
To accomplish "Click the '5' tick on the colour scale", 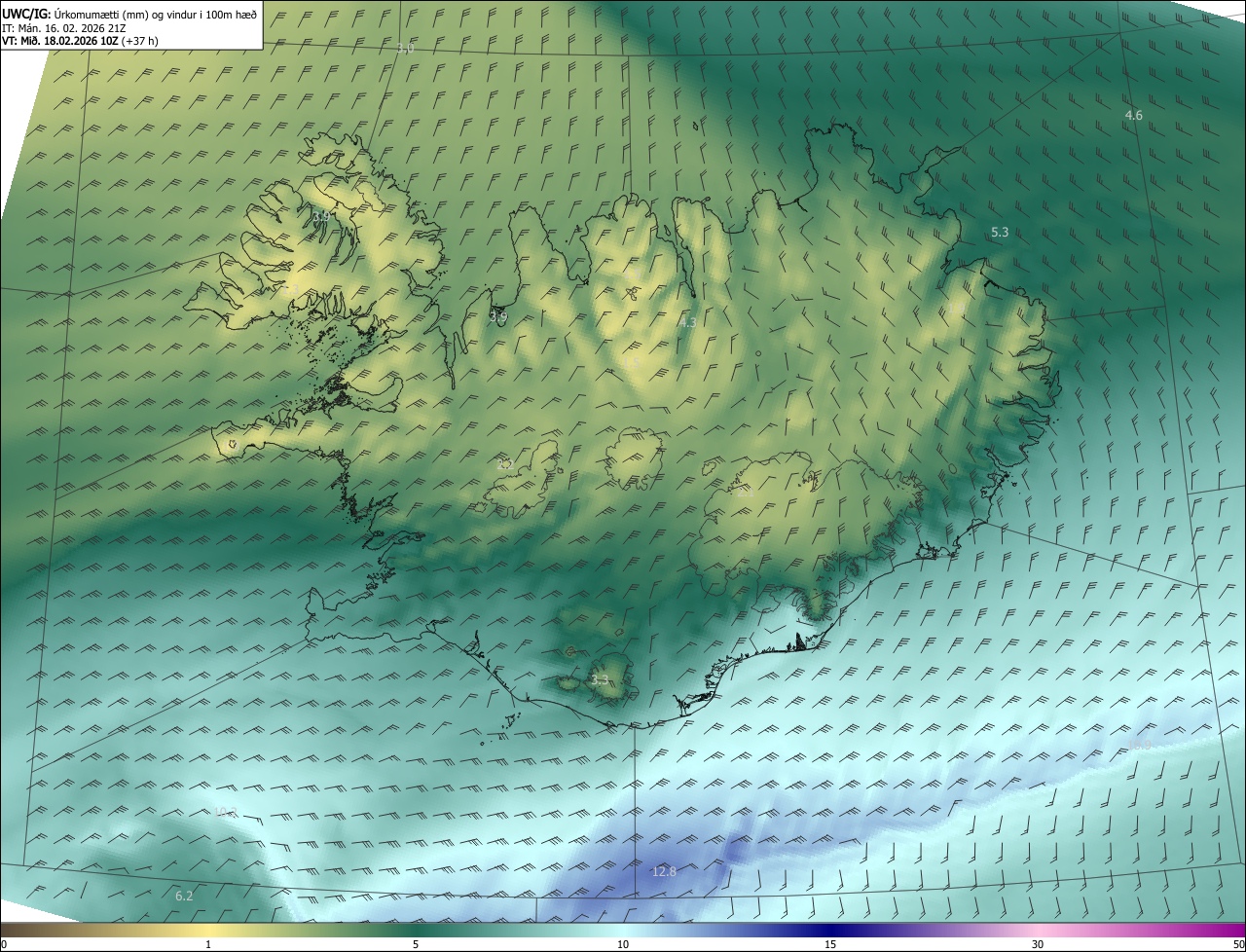I will 416,944.
